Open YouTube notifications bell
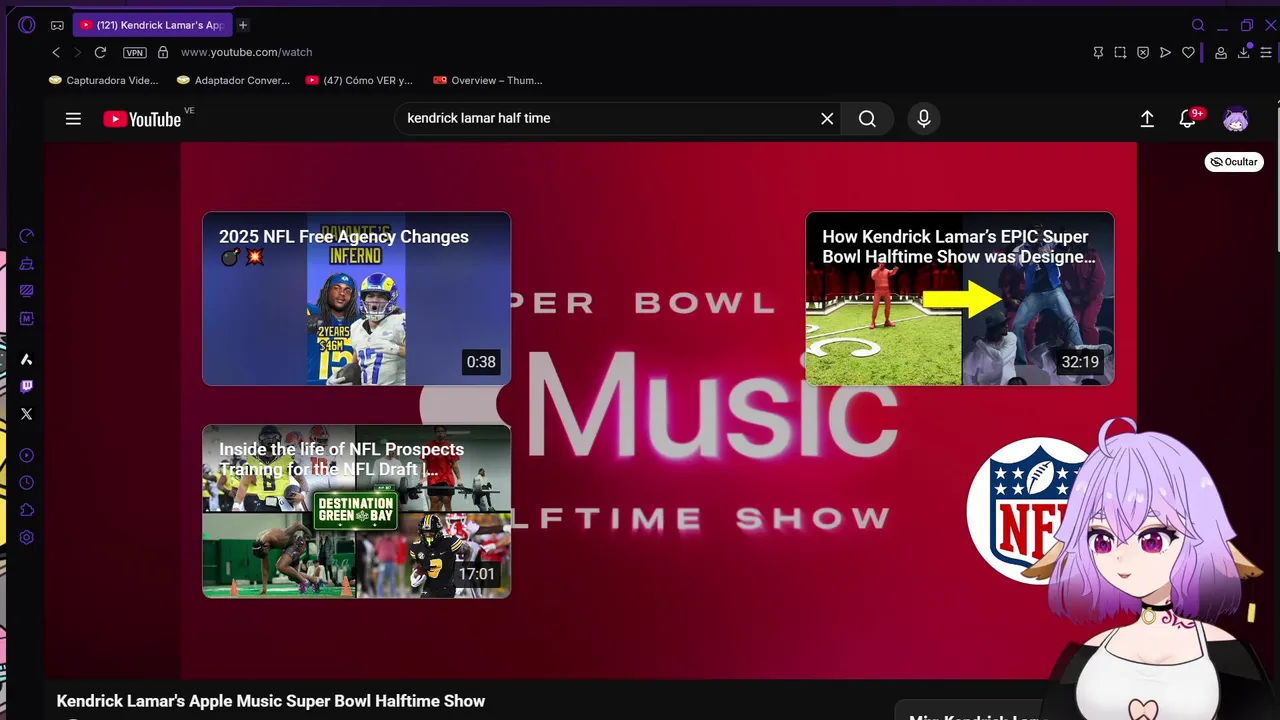Image resolution: width=1280 pixels, height=720 pixels. [x=1188, y=119]
